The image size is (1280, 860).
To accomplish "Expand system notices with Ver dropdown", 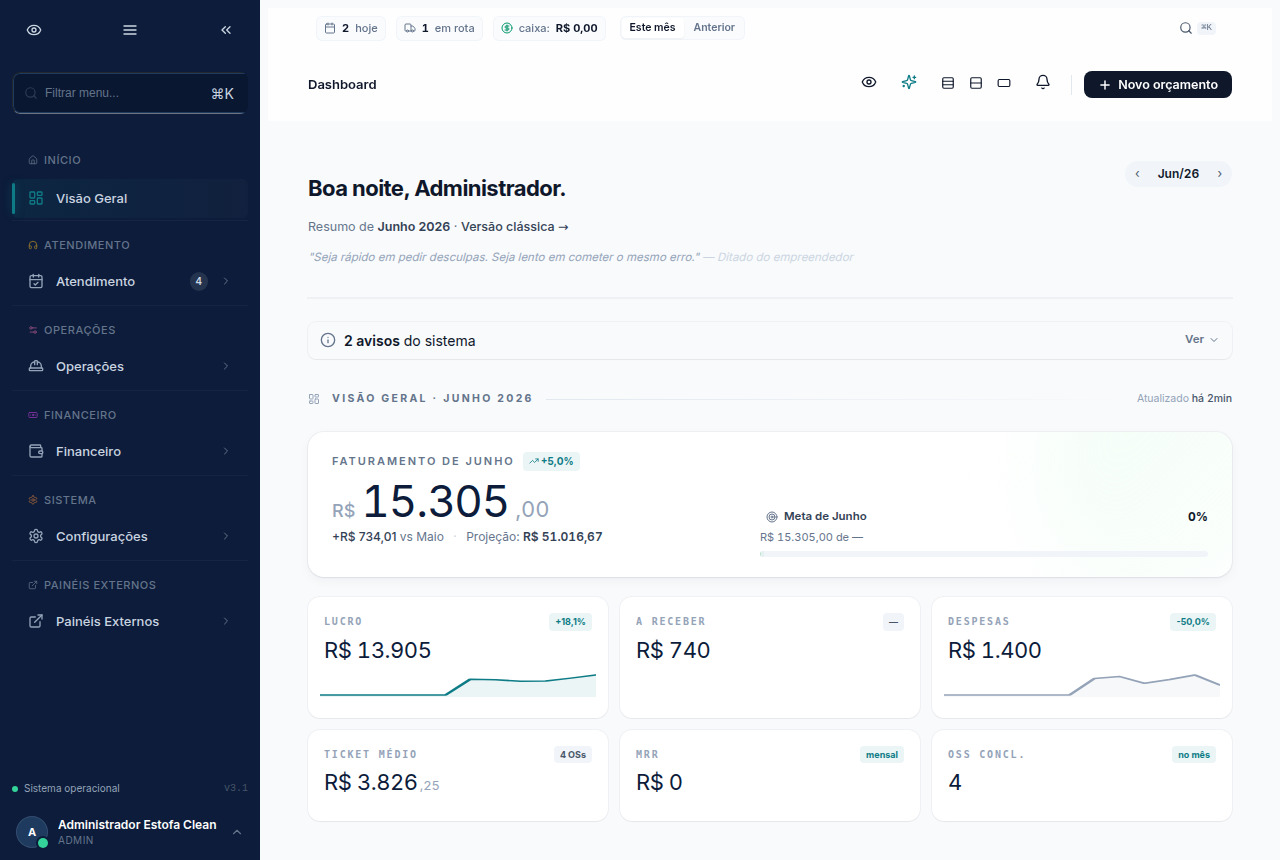I will click(x=1202, y=340).
